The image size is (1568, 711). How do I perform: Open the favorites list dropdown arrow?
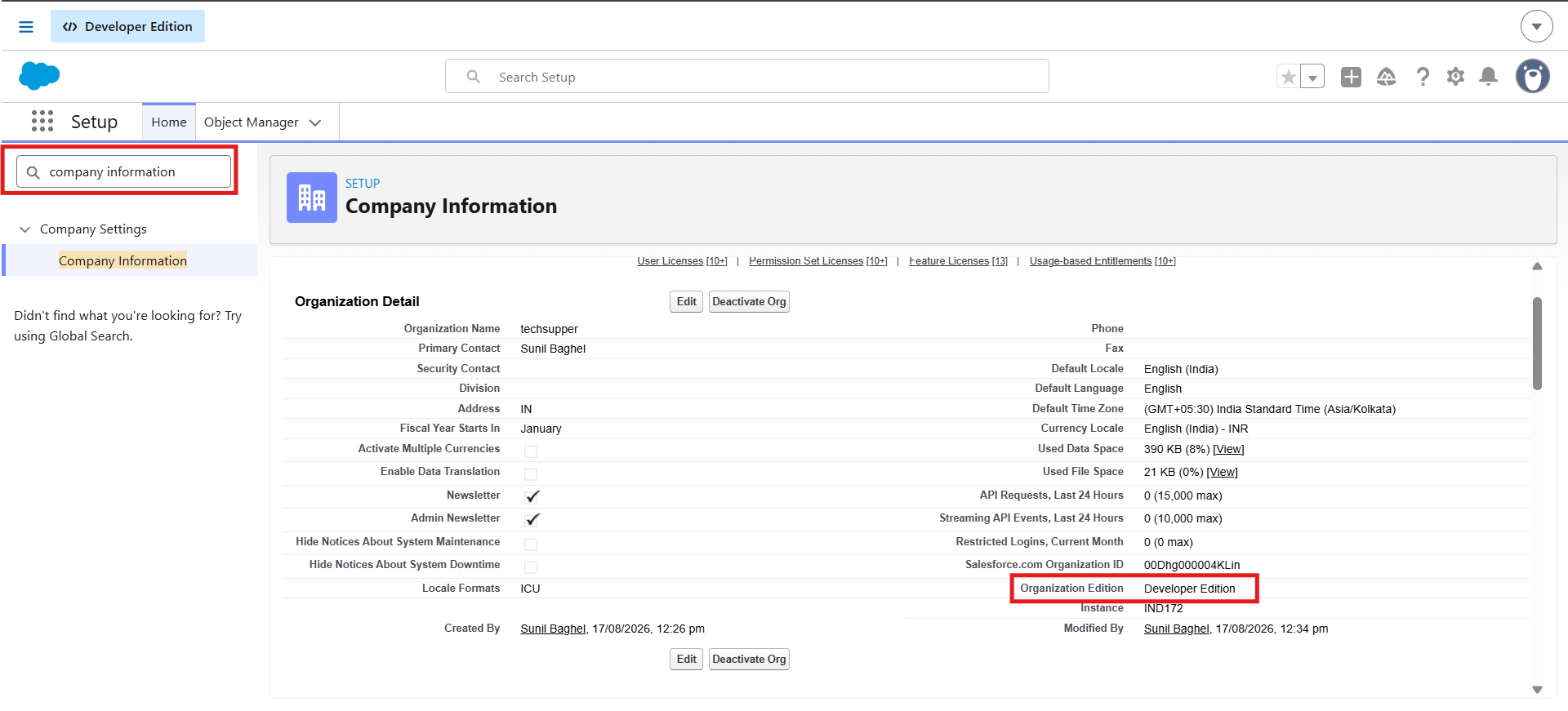(x=1312, y=77)
